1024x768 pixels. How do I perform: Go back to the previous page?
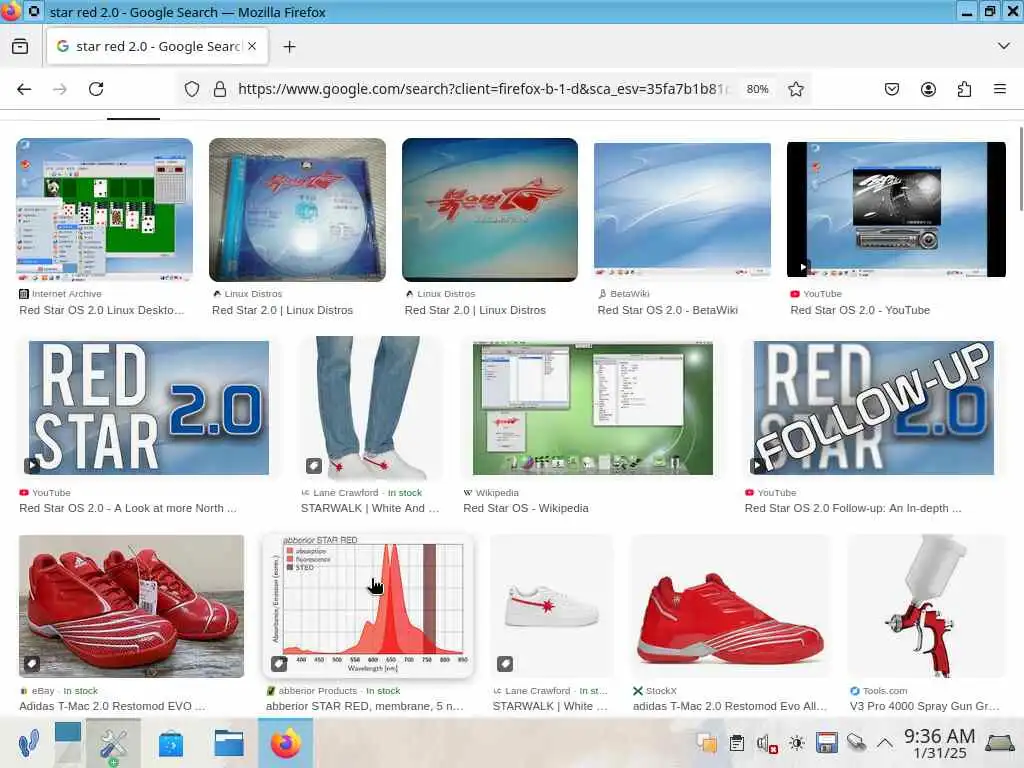[24, 89]
